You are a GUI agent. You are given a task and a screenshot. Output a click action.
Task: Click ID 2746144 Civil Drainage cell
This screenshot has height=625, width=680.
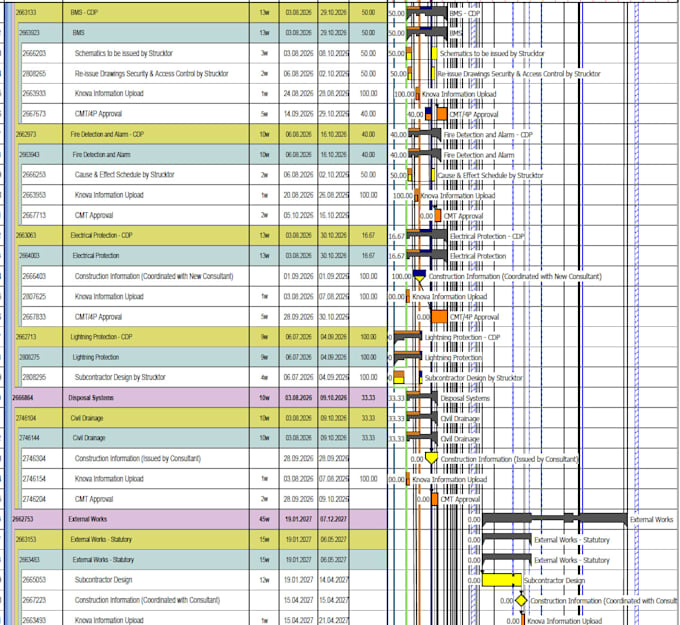click(41, 438)
